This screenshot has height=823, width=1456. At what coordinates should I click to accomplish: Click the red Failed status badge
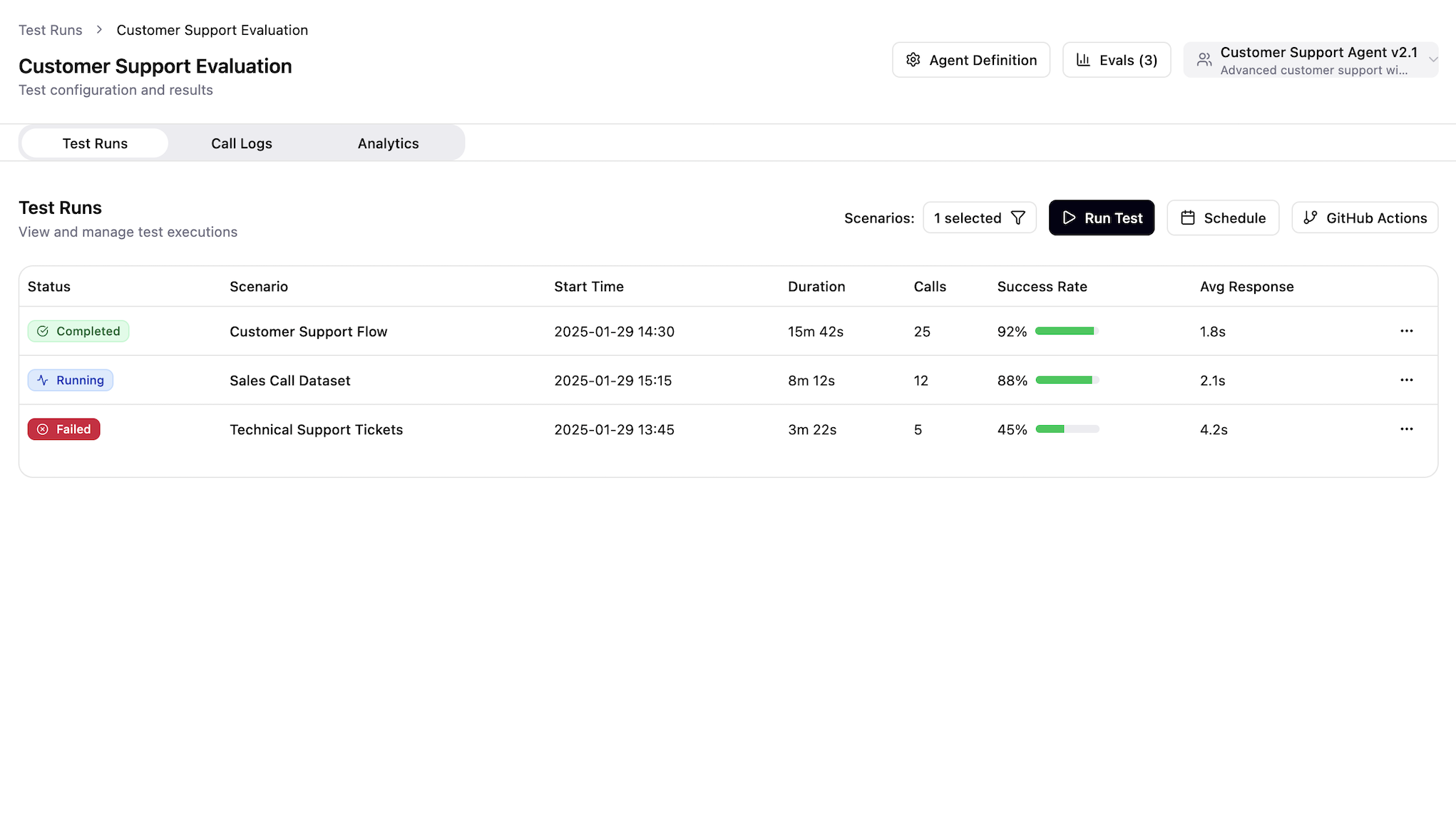click(64, 429)
